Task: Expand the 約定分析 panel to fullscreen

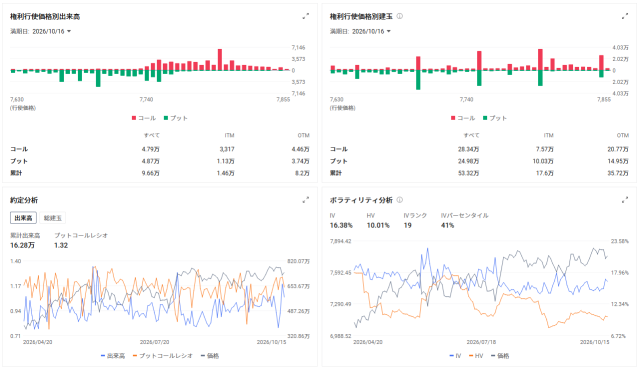Action: click(305, 200)
